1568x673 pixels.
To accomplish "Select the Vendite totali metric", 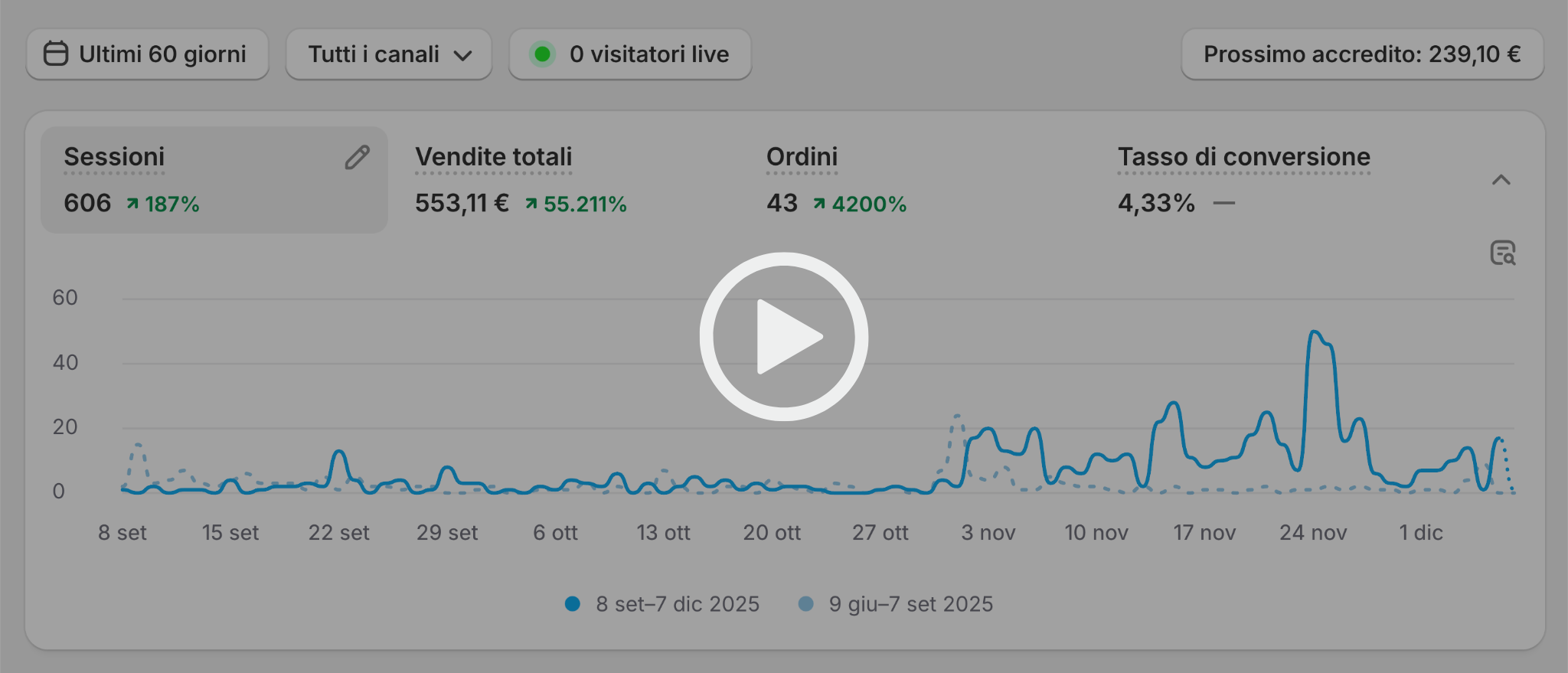I will 494,158.
